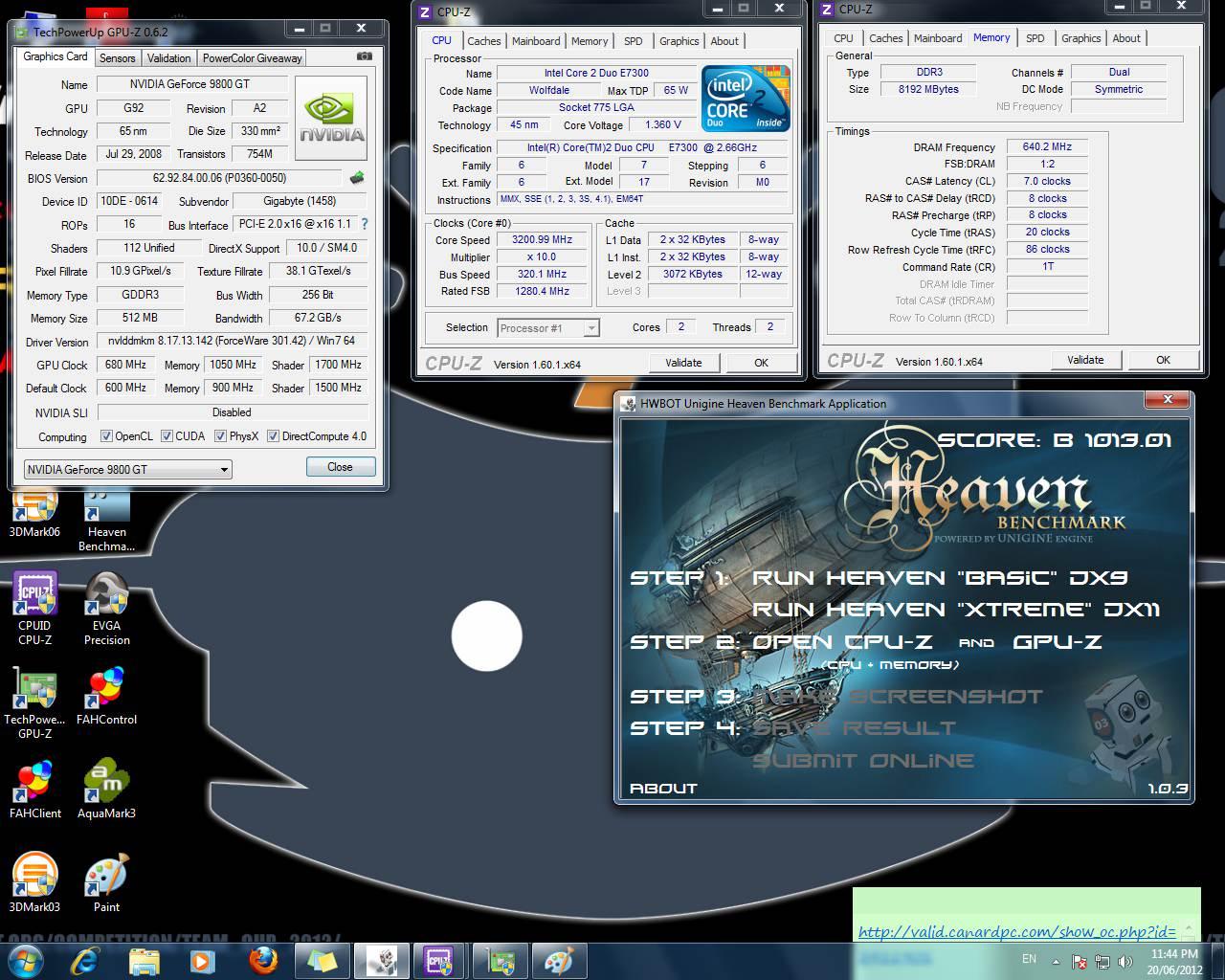1225x980 pixels.
Task: Click OK in the CPU-Z Memory window
Action: pos(1163,360)
